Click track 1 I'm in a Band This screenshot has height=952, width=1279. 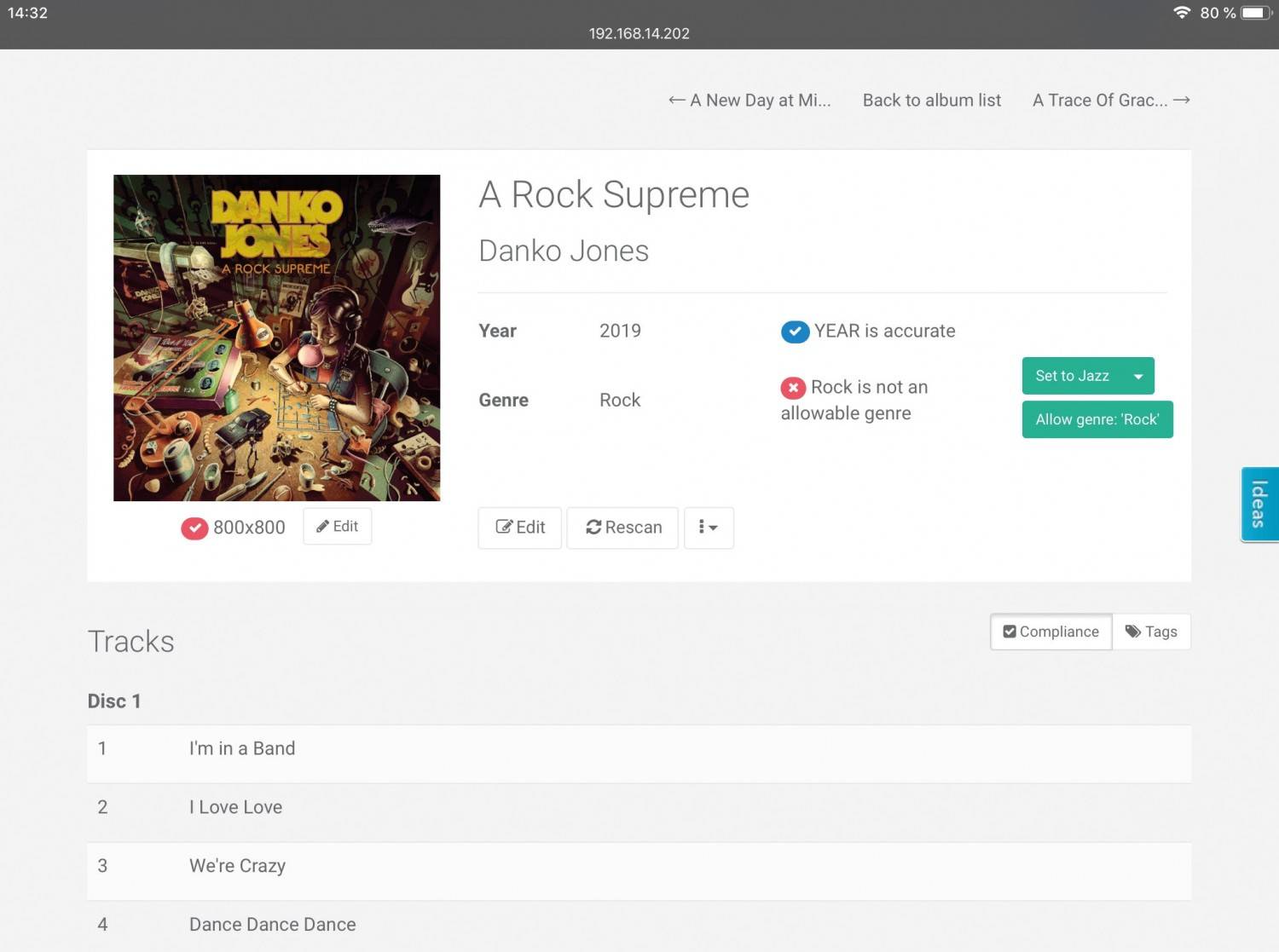[639, 753]
